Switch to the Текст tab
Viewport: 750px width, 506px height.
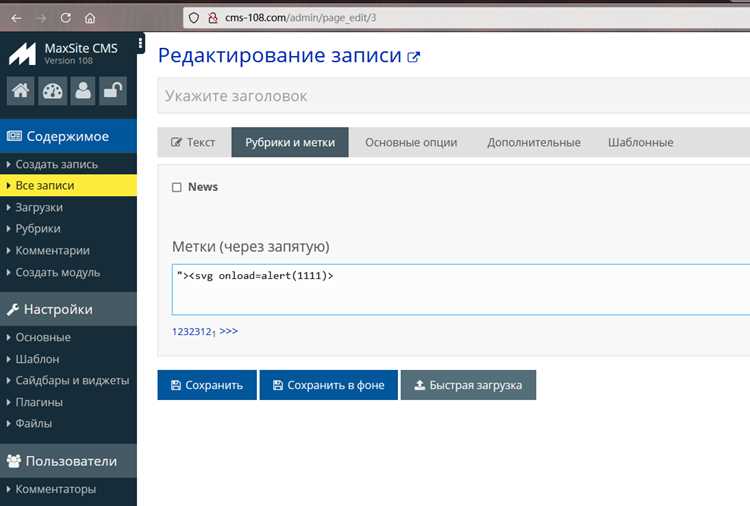click(193, 143)
